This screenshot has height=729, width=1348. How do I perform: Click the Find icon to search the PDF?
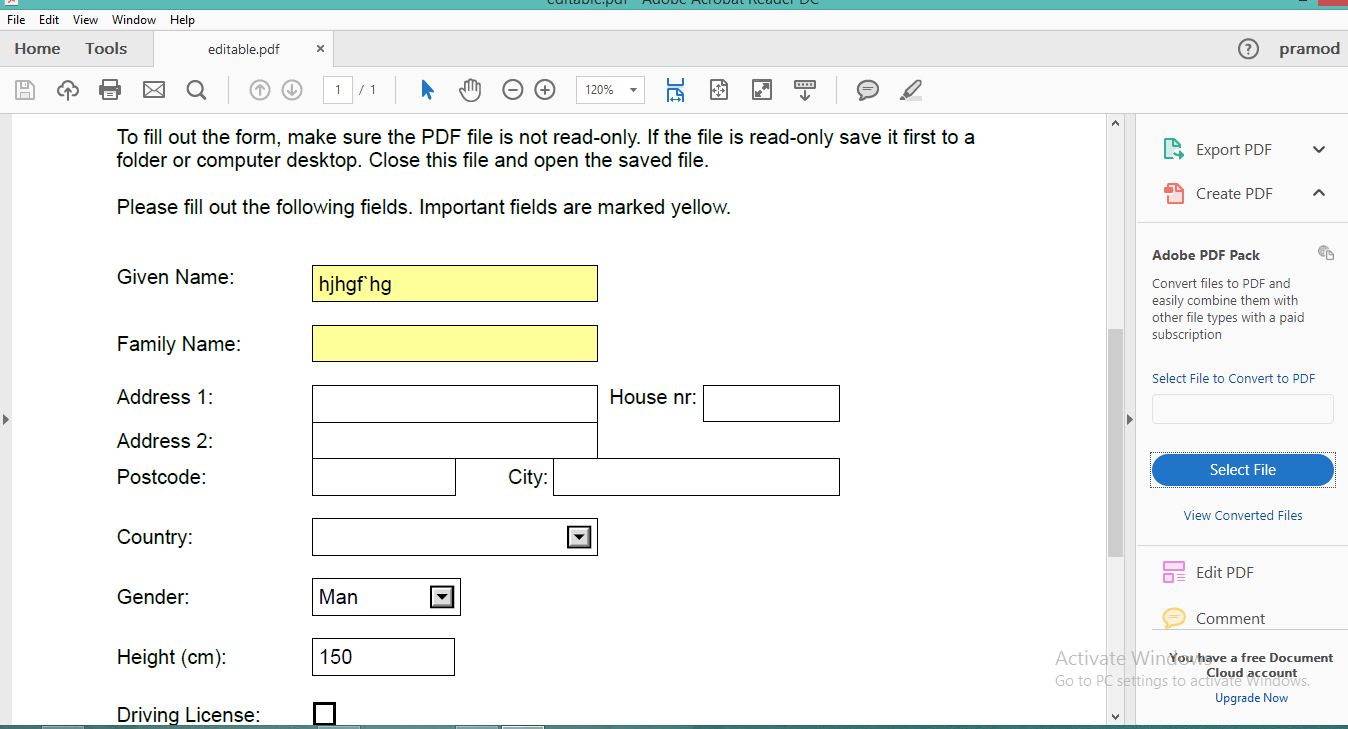click(196, 89)
